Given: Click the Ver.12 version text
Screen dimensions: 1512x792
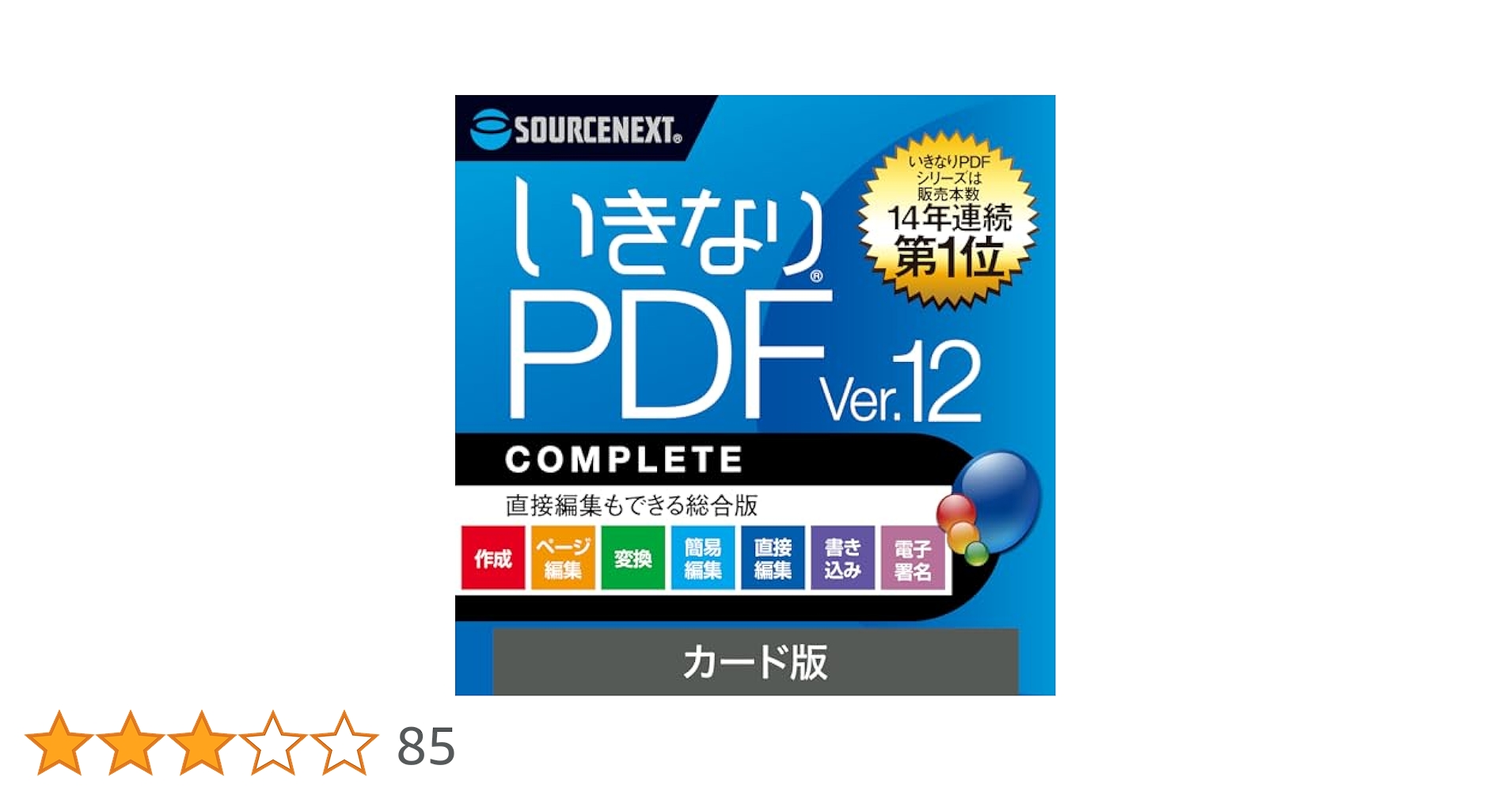Looking at the screenshot, I should (x=901, y=383).
